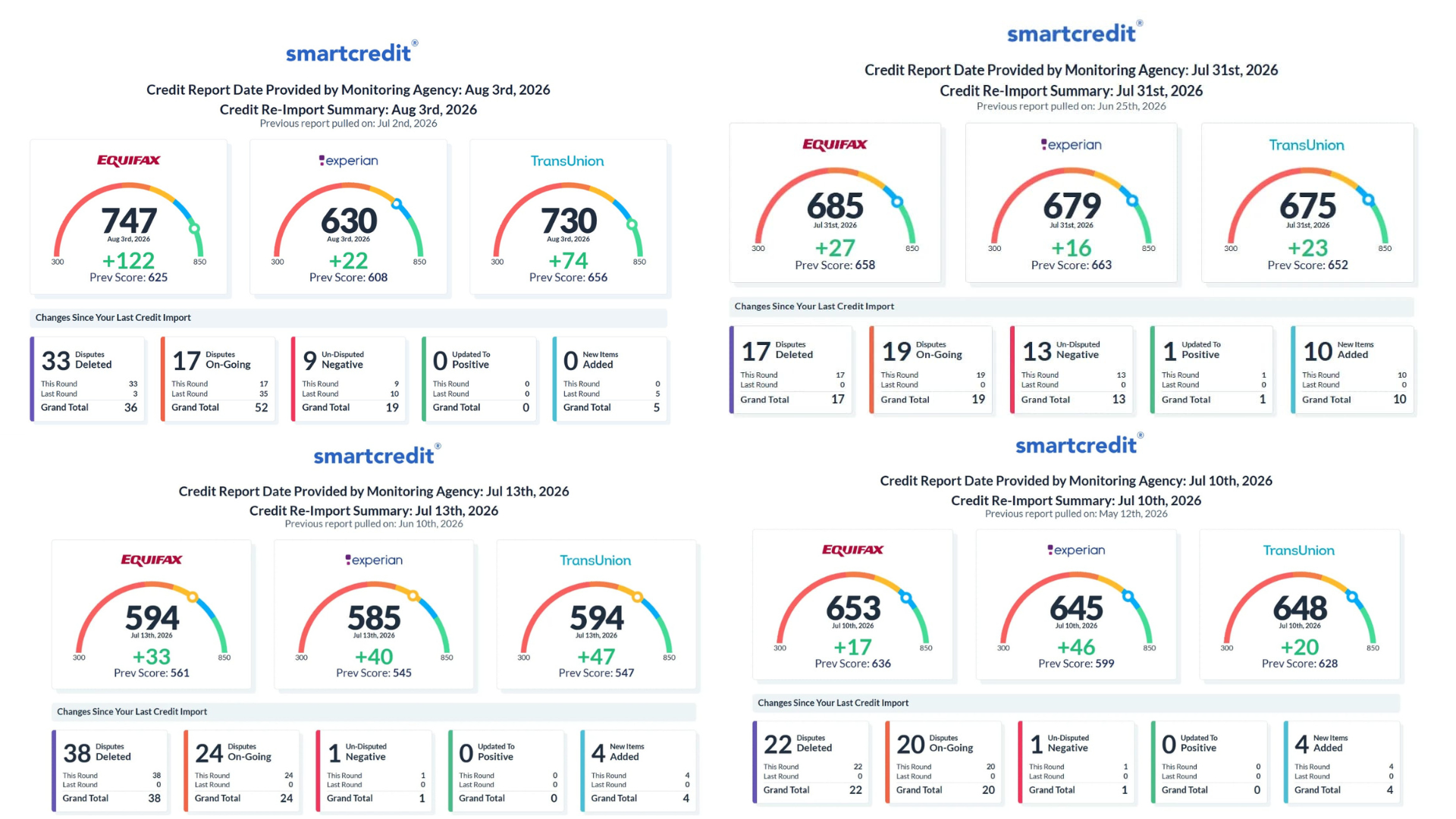Select 'Prev Score: 561' text
The width and height of the screenshot is (1456, 819).
tap(152, 673)
